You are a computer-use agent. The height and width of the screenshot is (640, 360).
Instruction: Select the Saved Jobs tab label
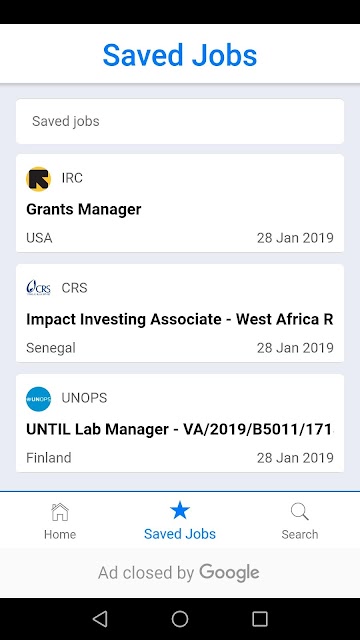[180, 534]
